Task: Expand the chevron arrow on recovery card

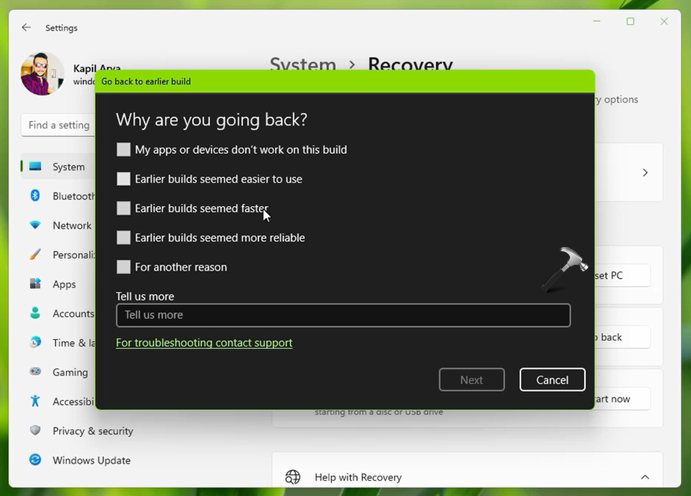Action: click(645, 173)
